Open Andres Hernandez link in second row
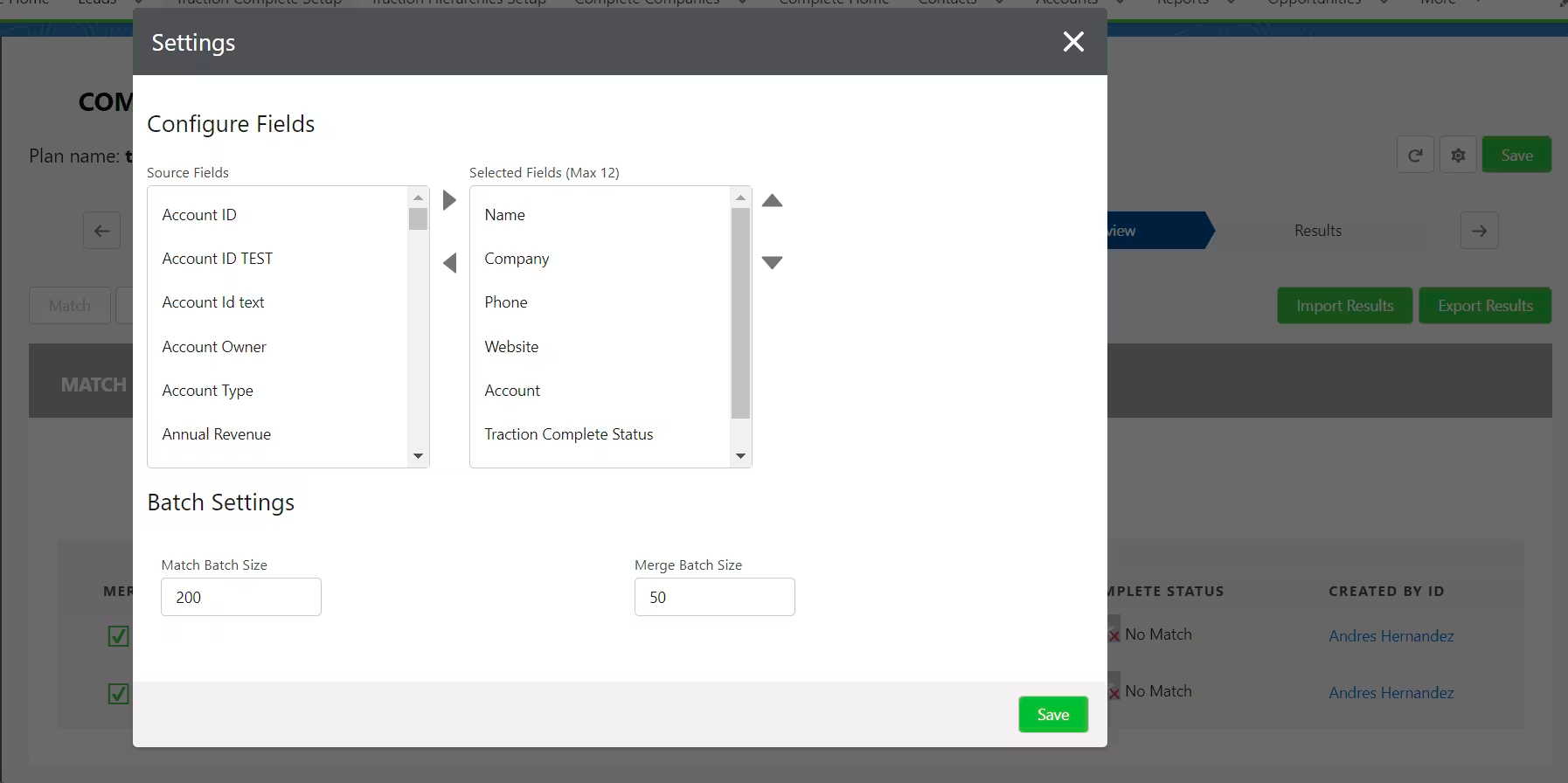The width and height of the screenshot is (1568, 783). (1391, 693)
